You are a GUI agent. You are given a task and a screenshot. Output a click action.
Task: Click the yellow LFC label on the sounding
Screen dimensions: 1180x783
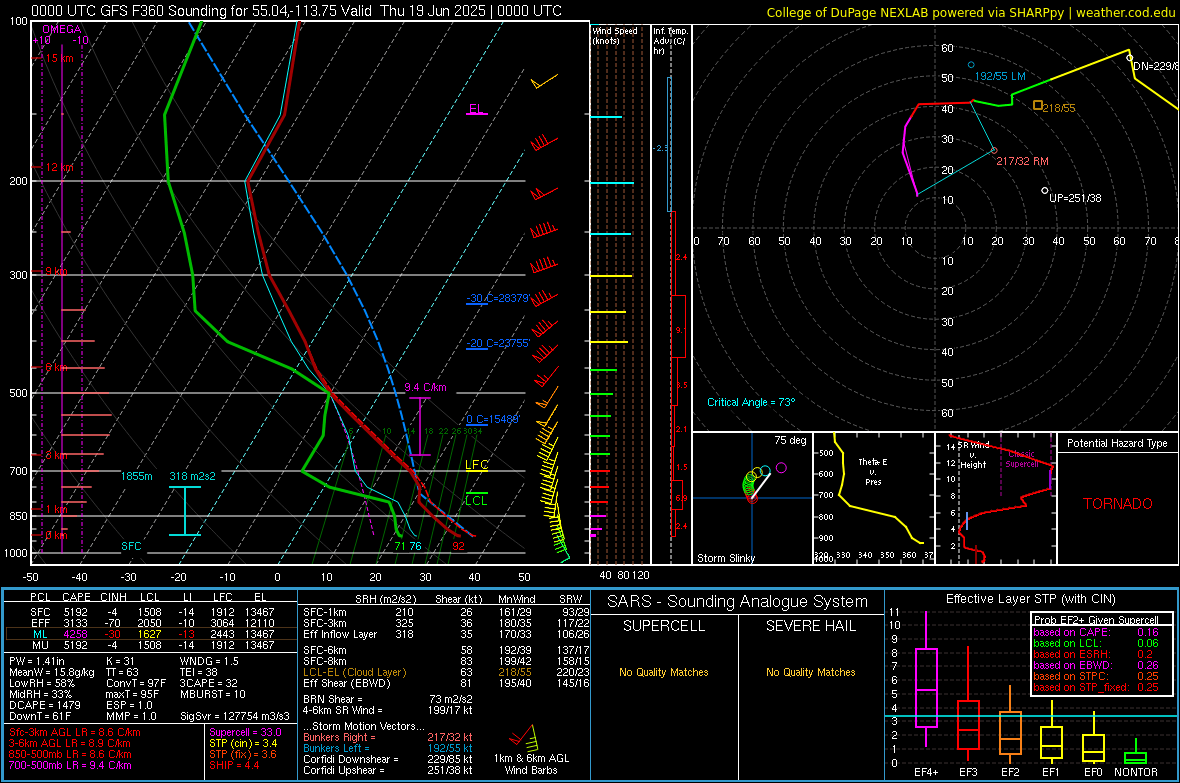[476, 465]
